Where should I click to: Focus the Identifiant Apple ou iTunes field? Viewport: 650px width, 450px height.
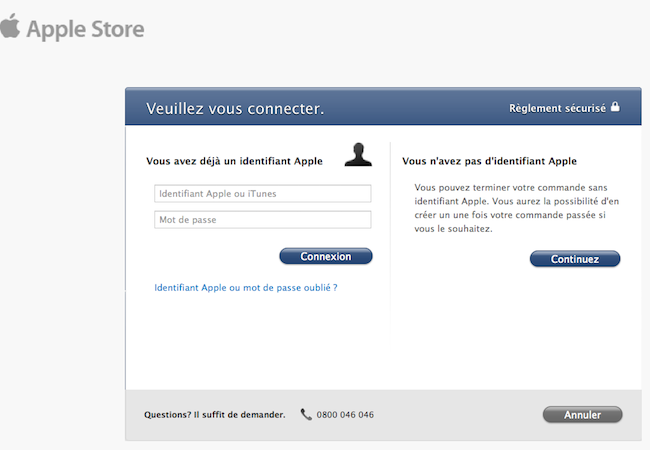click(263, 194)
